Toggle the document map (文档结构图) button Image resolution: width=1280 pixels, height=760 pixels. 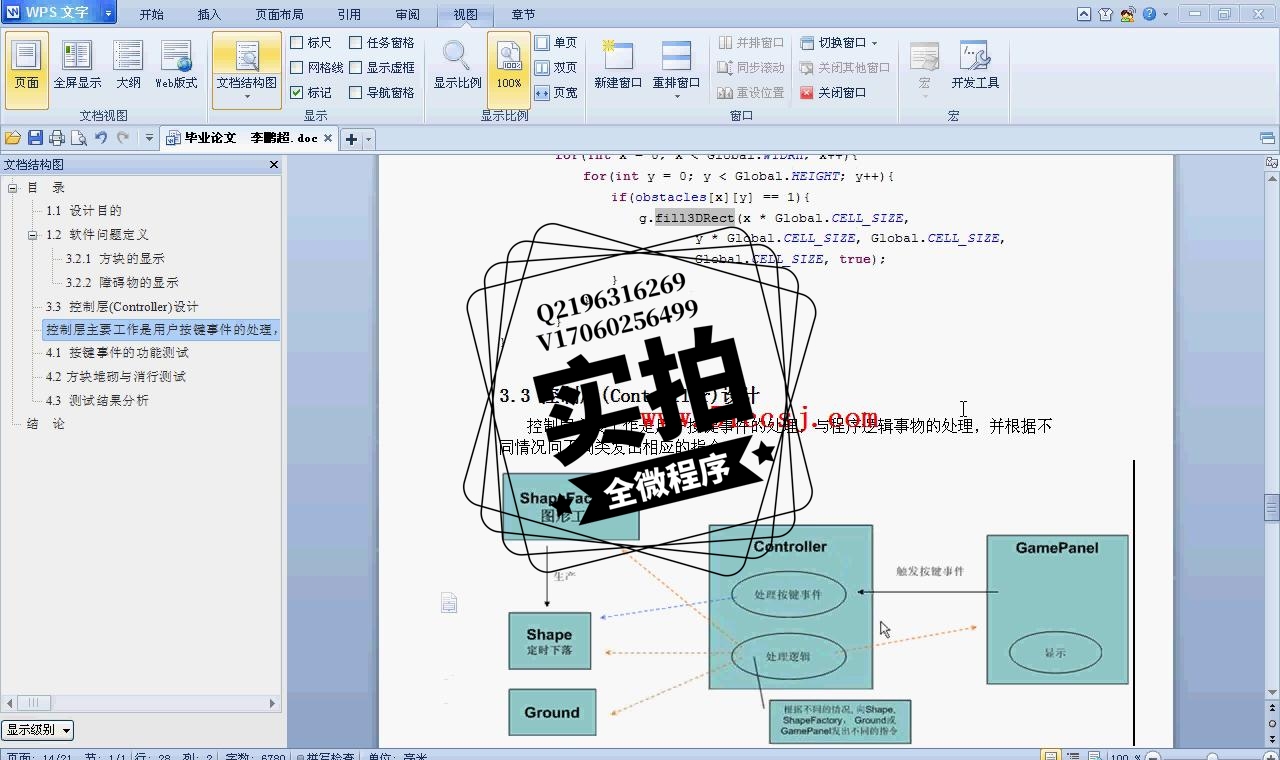click(x=247, y=68)
